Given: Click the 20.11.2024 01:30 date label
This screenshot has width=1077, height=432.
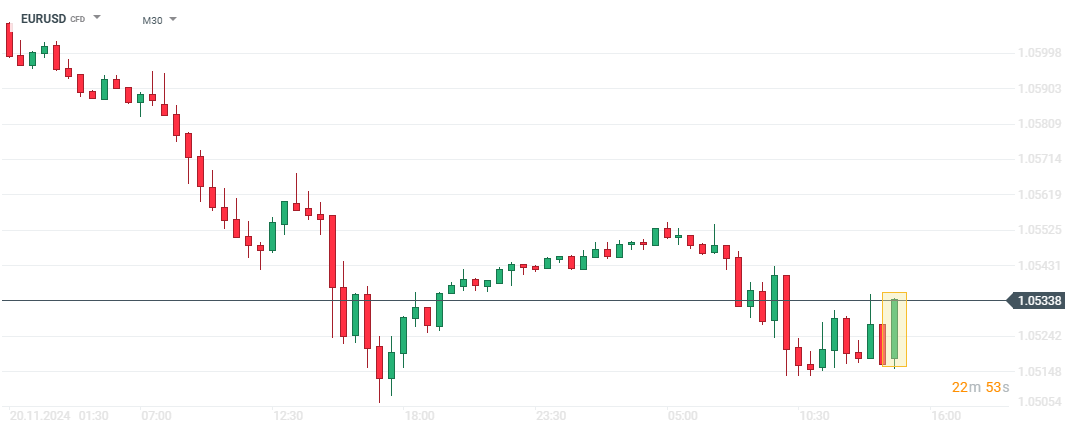Looking at the screenshot, I should coord(59,415).
